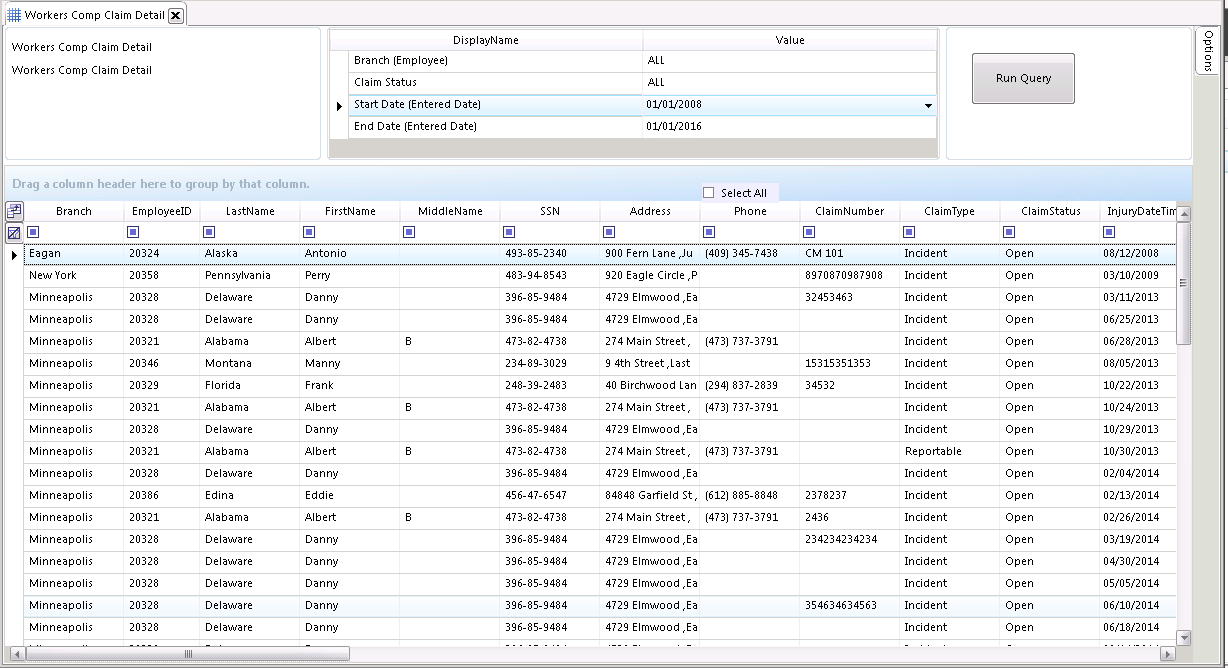Click the DisplayName parameter column header

(x=486, y=40)
